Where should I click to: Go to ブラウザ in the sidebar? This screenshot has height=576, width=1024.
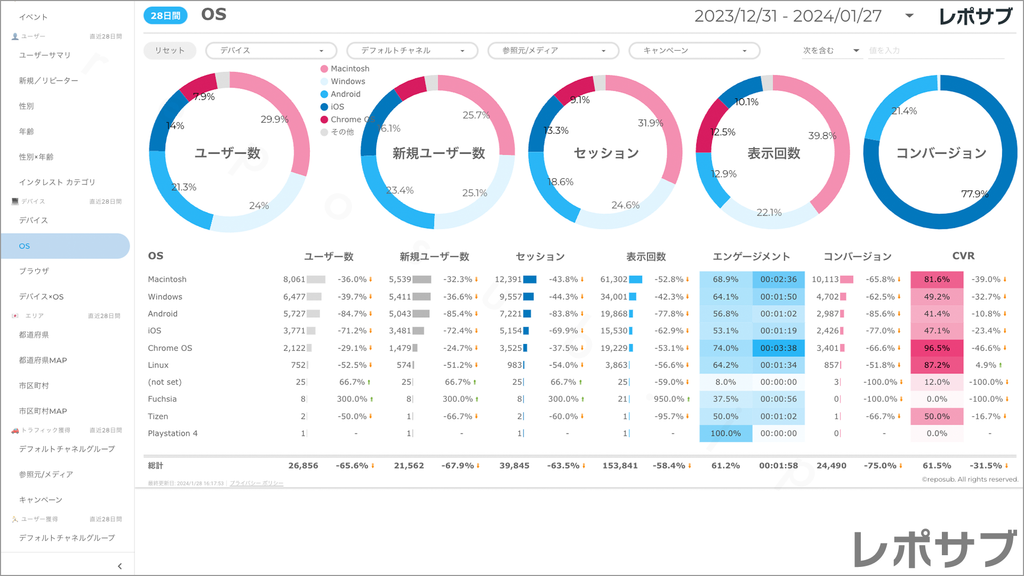[34, 271]
